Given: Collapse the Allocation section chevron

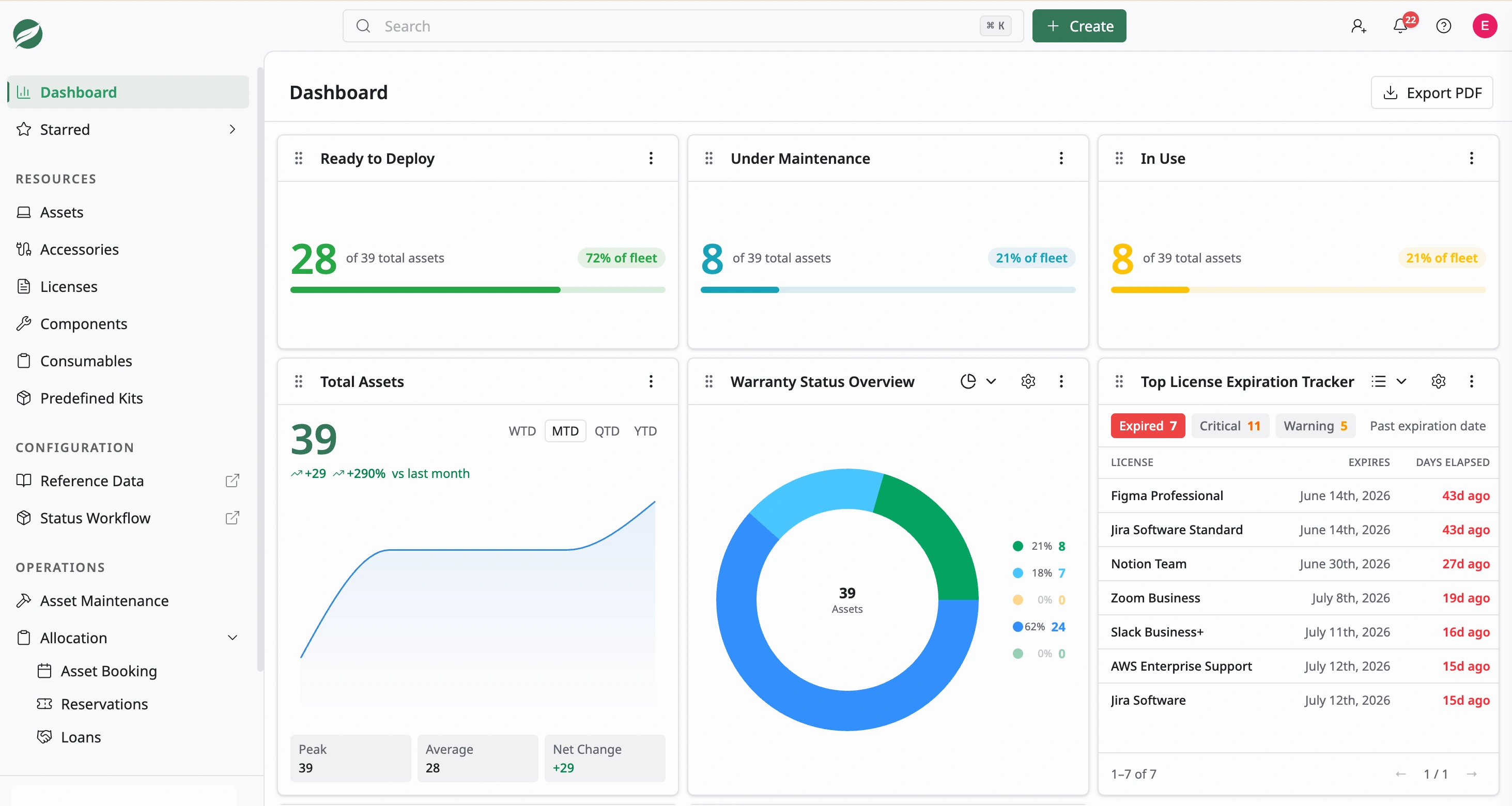Looking at the screenshot, I should [233, 638].
